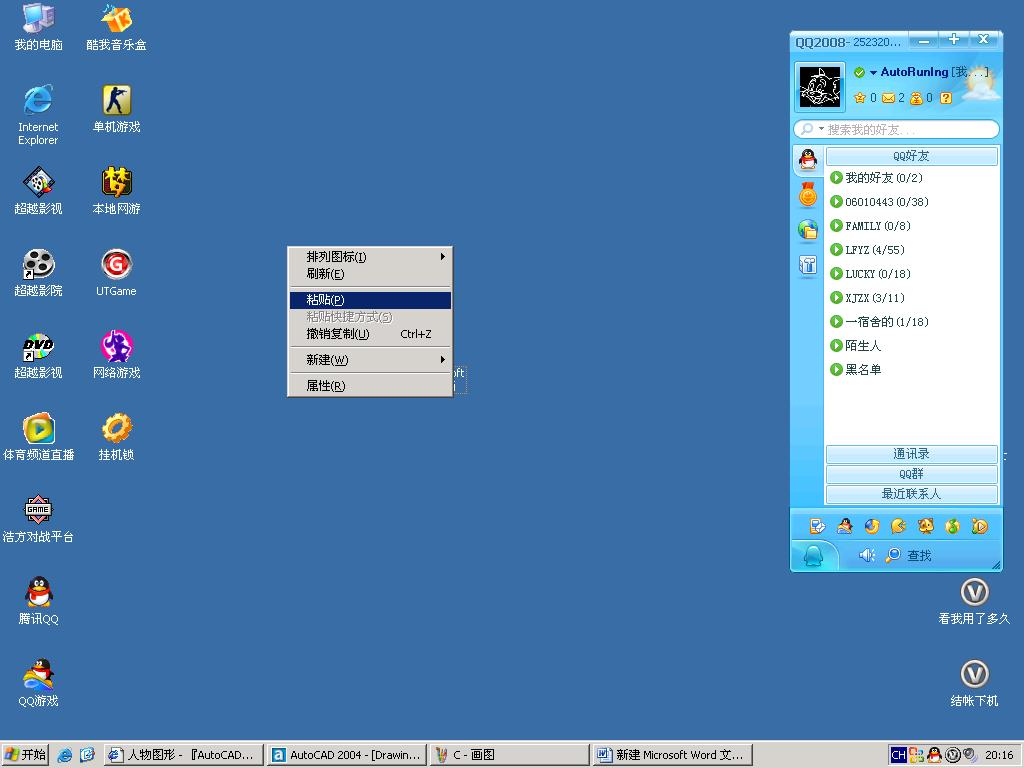The width and height of the screenshot is (1024, 768).
Task: Select the QQ游戏 desktop icon
Action: [38, 682]
